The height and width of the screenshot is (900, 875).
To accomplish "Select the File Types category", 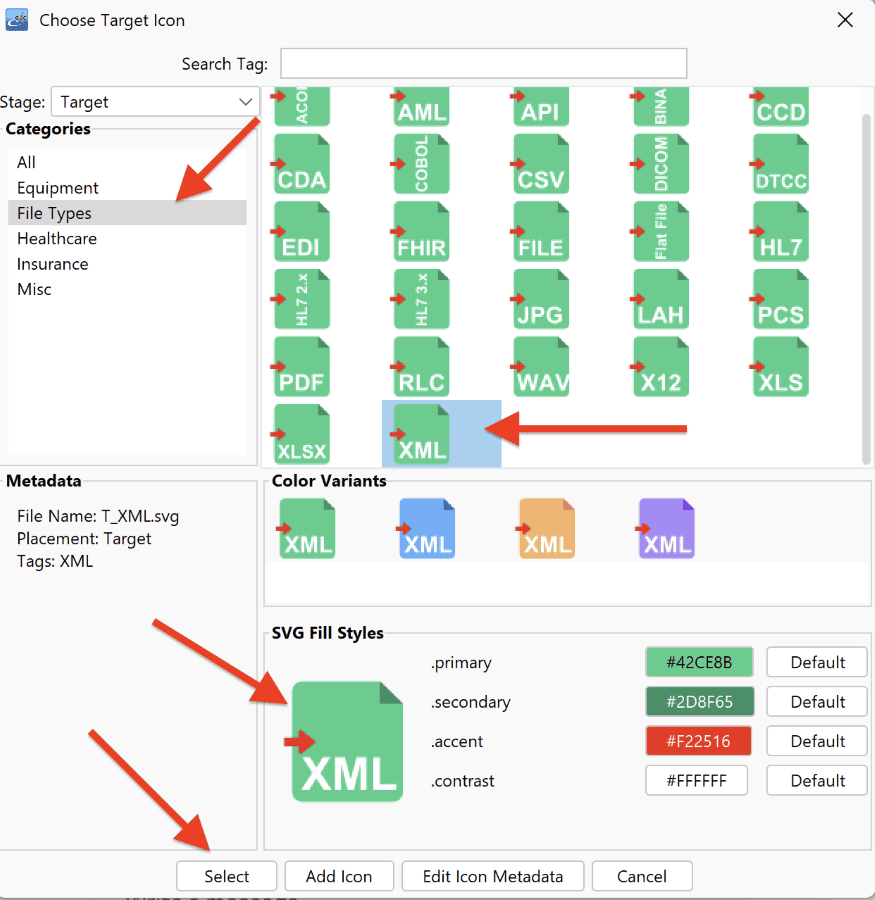I will coord(127,213).
